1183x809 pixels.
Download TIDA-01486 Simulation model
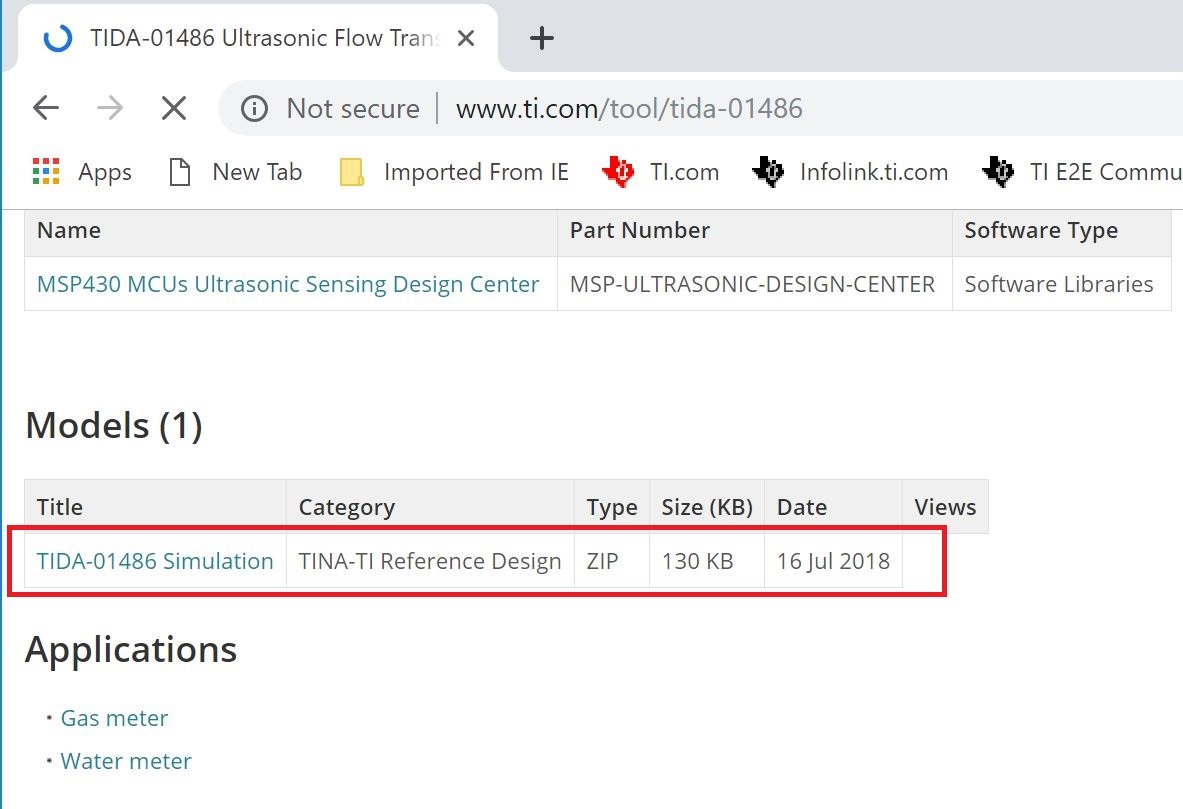pyautogui.click(x=155, y=561)
